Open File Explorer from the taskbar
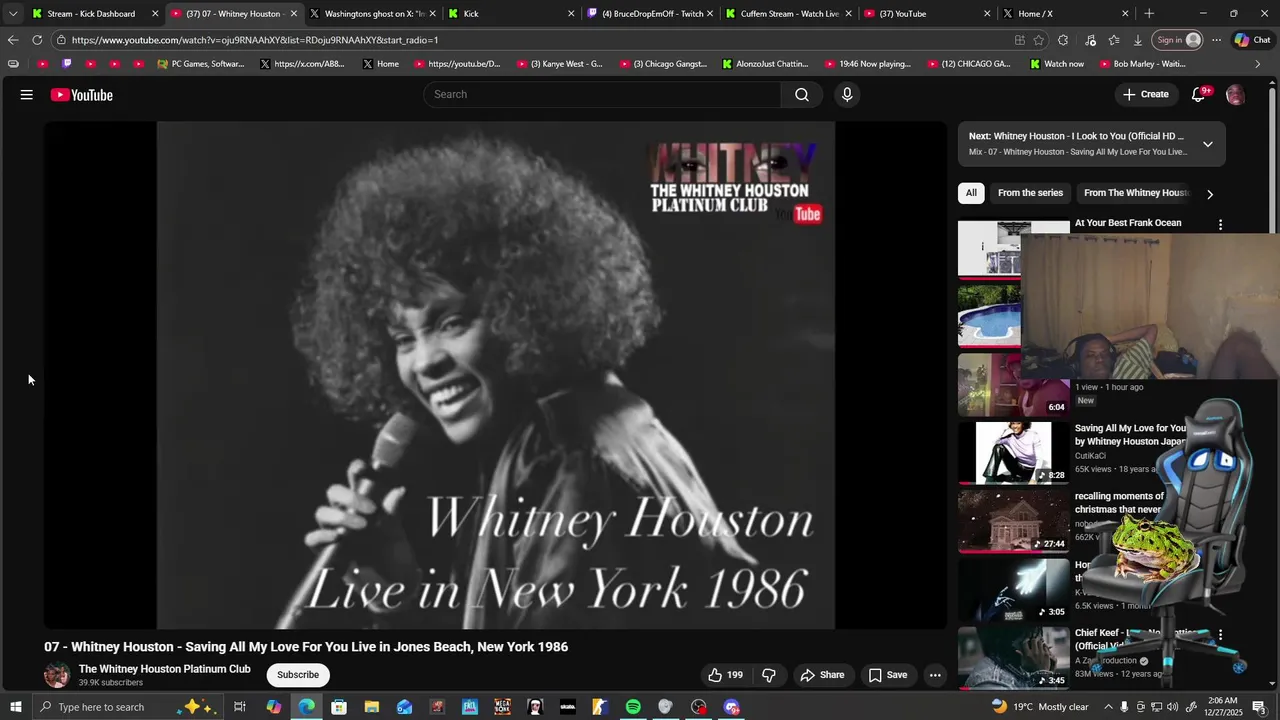This screenshot has width=1280, height=720. (x=371, y=707)
